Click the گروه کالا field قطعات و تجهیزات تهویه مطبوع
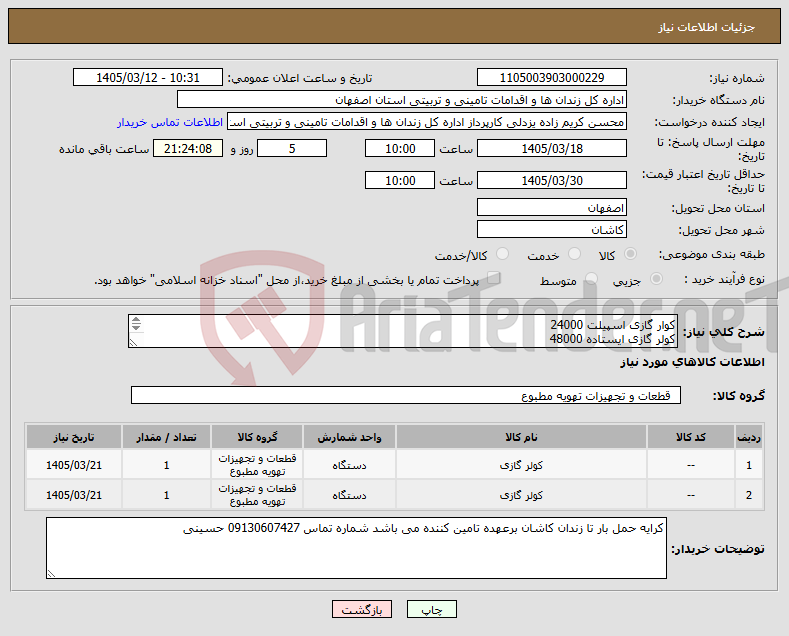 [x=406, y=395]
